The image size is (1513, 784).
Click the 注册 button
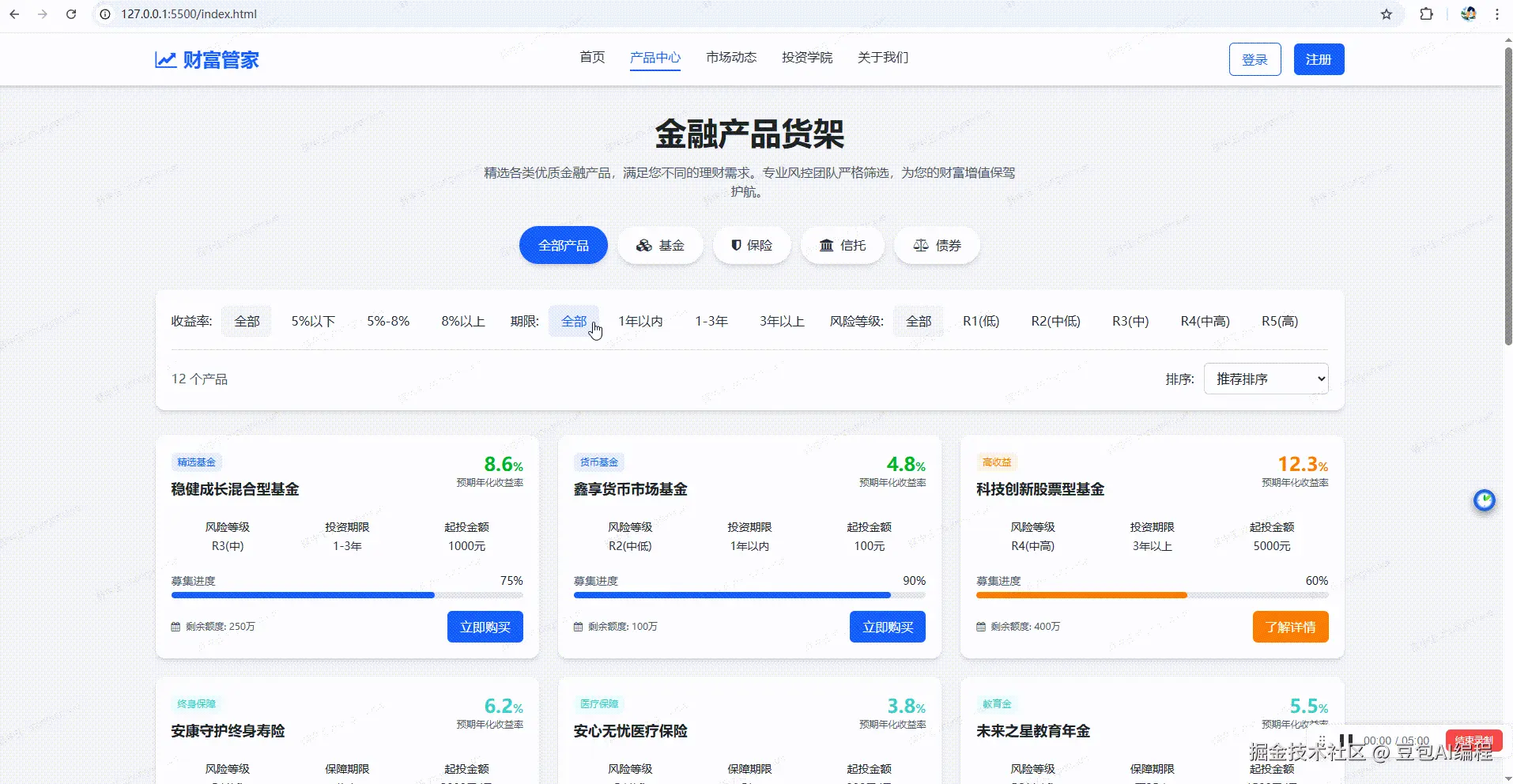[x=1319, y=59]
